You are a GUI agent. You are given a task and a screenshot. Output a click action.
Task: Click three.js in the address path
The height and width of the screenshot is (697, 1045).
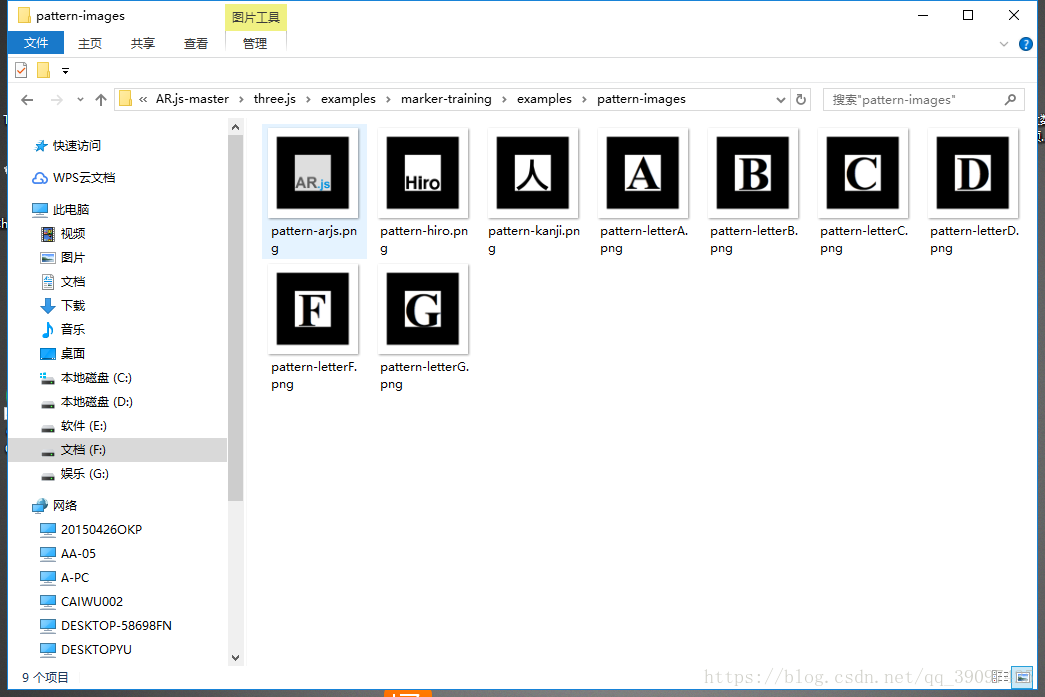[275, 99]
